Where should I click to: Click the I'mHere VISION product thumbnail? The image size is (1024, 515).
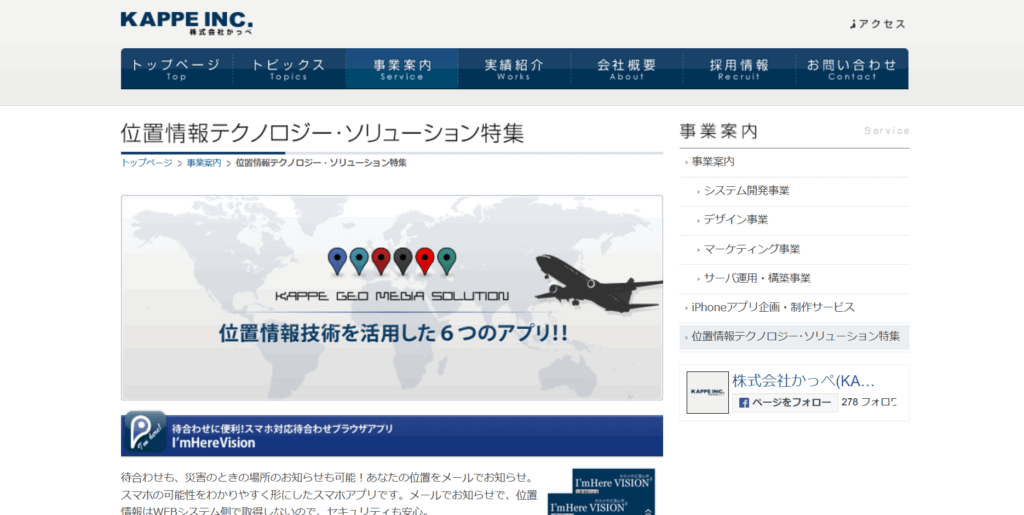click(601, 492)
